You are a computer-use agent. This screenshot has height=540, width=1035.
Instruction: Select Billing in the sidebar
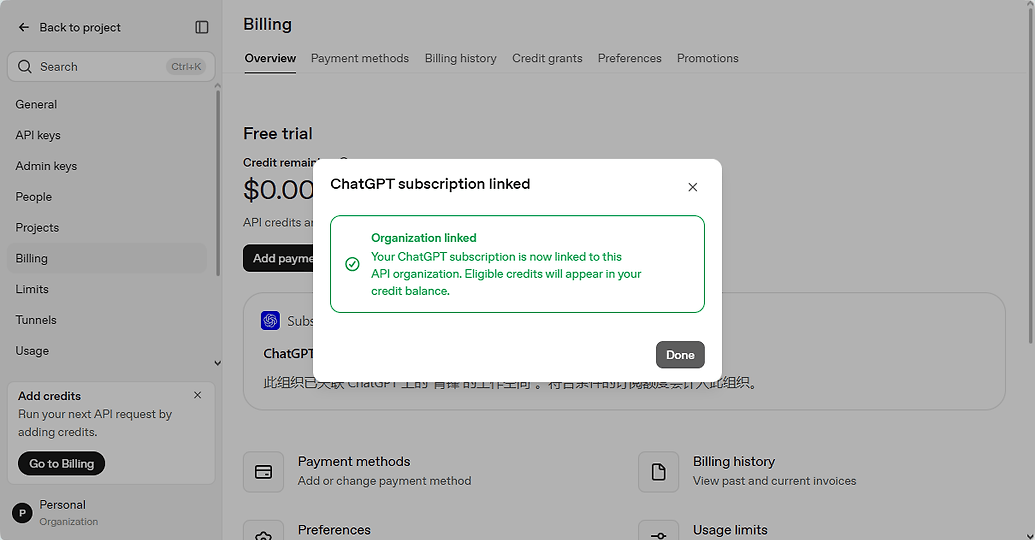coord(107,258)
